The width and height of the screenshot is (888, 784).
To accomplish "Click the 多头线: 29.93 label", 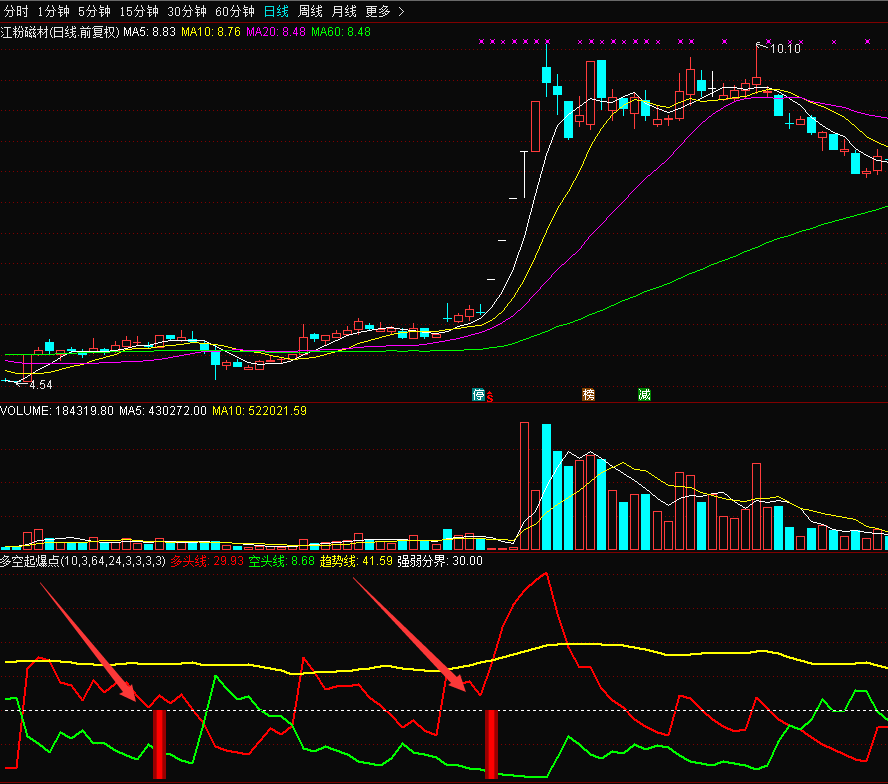I will tap(207, 561).
